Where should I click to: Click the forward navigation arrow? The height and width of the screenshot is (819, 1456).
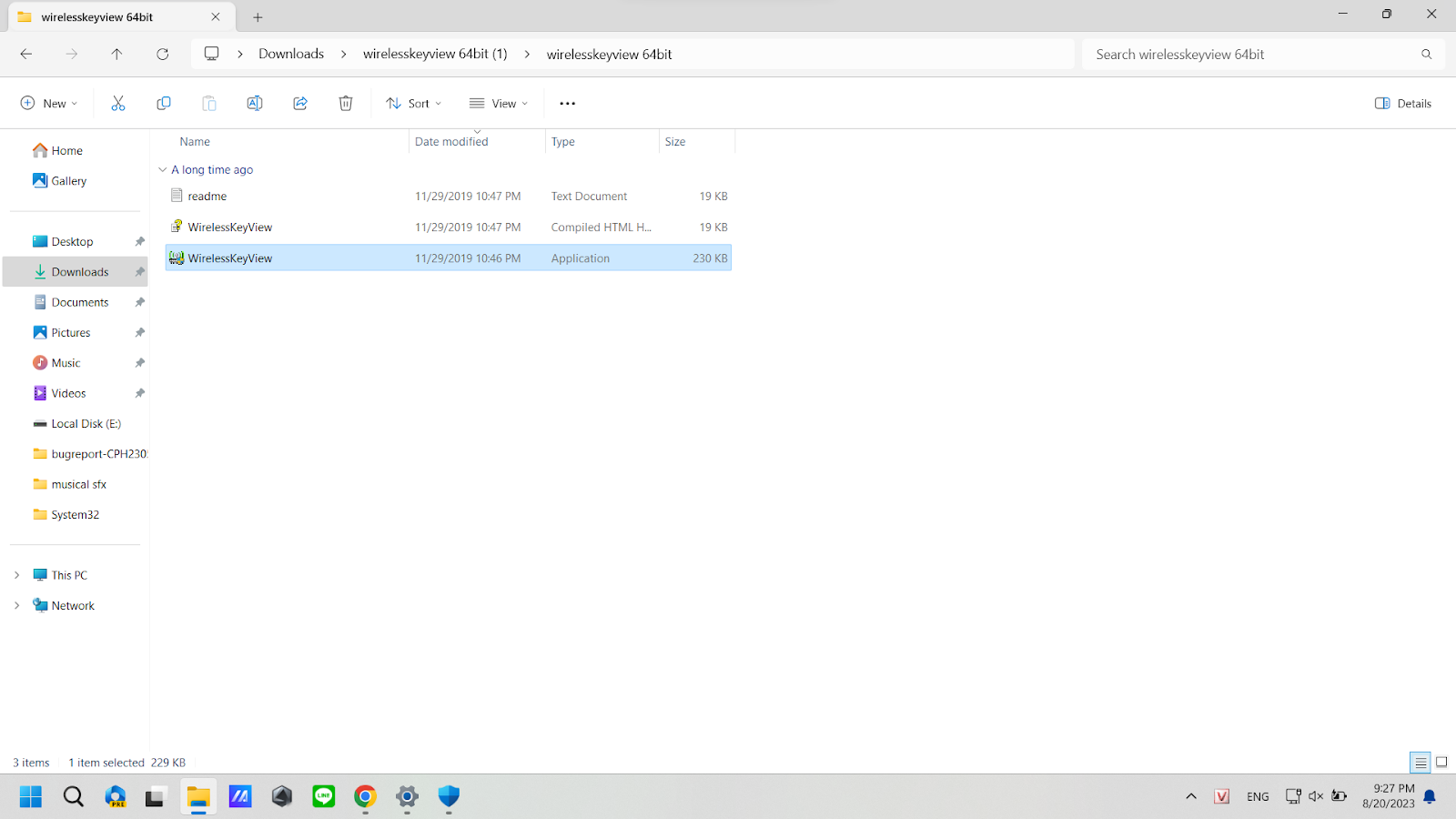[x=72, y=55]
